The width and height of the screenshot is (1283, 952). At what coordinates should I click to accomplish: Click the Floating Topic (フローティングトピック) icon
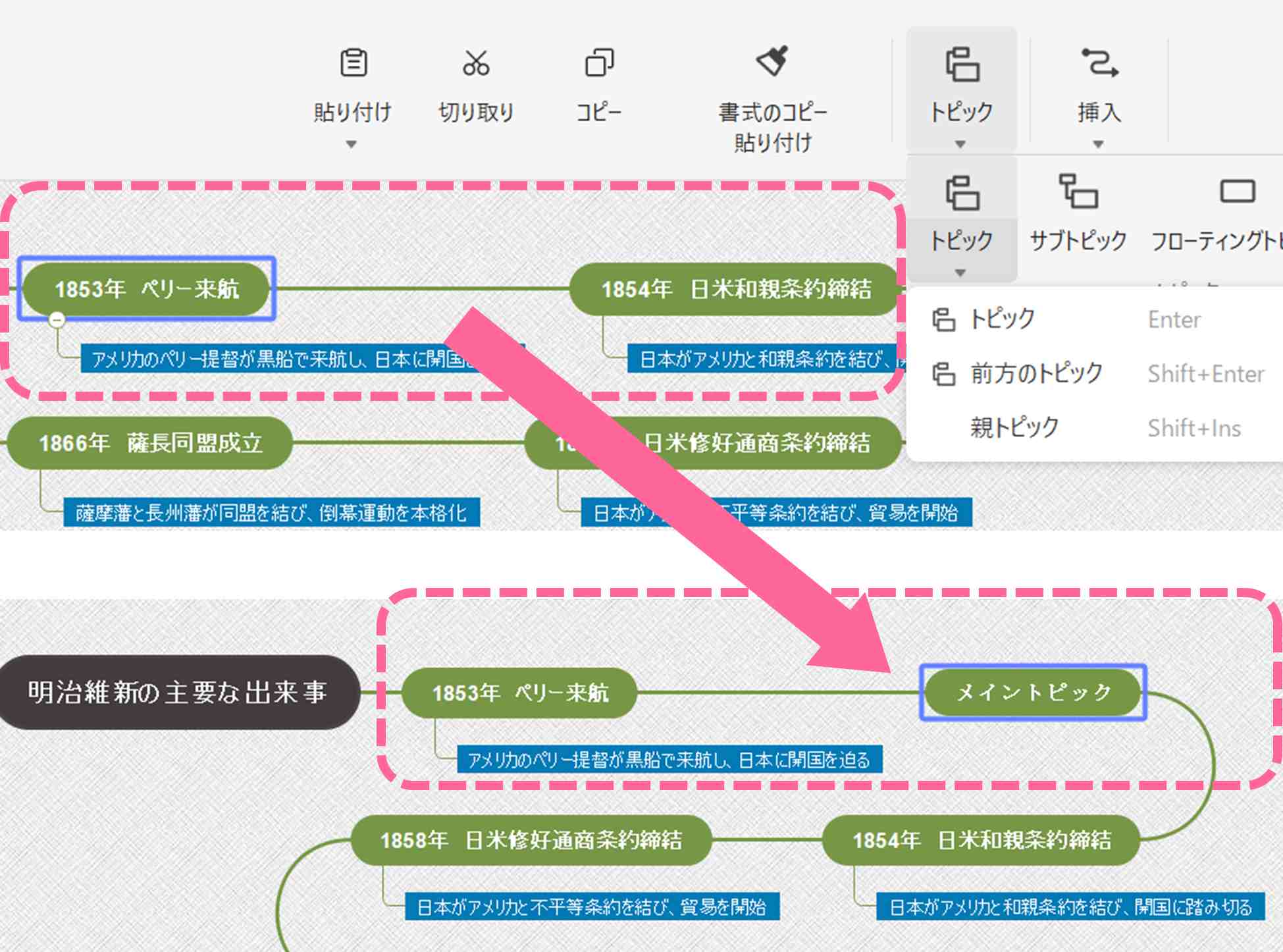[x=1238, y=191]
